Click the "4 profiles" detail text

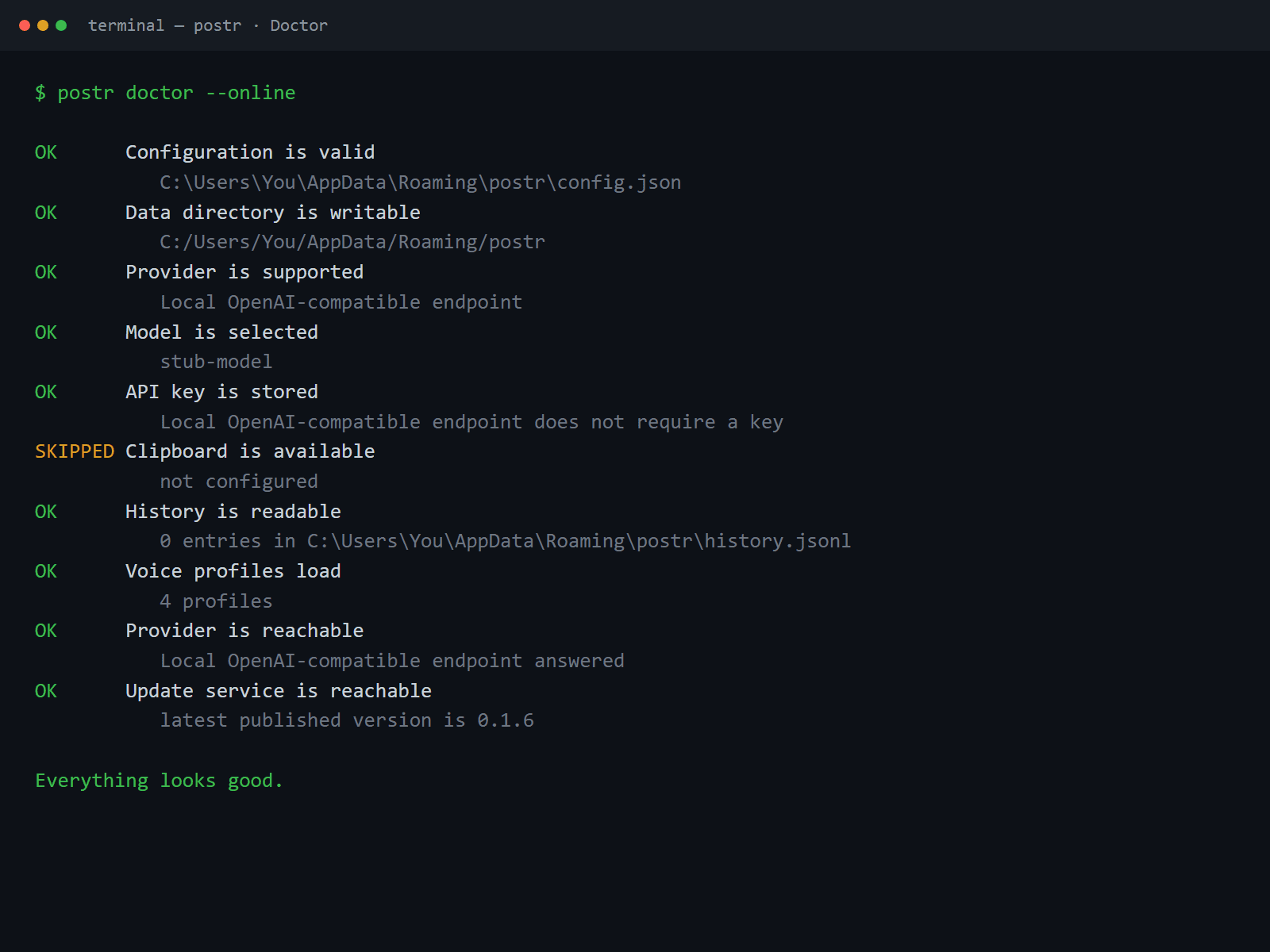pos(216,601)
